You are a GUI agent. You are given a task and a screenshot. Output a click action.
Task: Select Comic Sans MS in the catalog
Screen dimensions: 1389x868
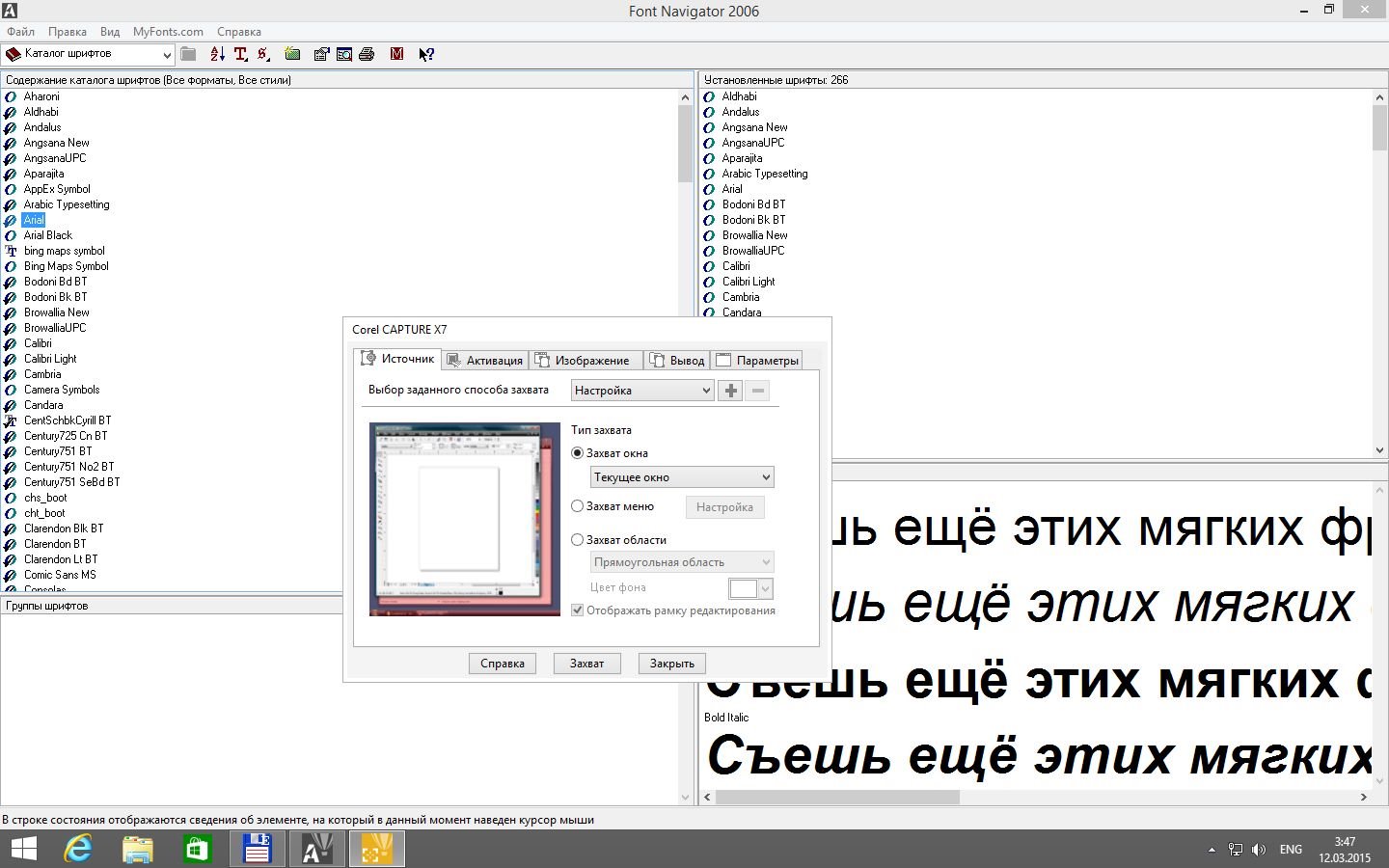click(x=60, y=575)
